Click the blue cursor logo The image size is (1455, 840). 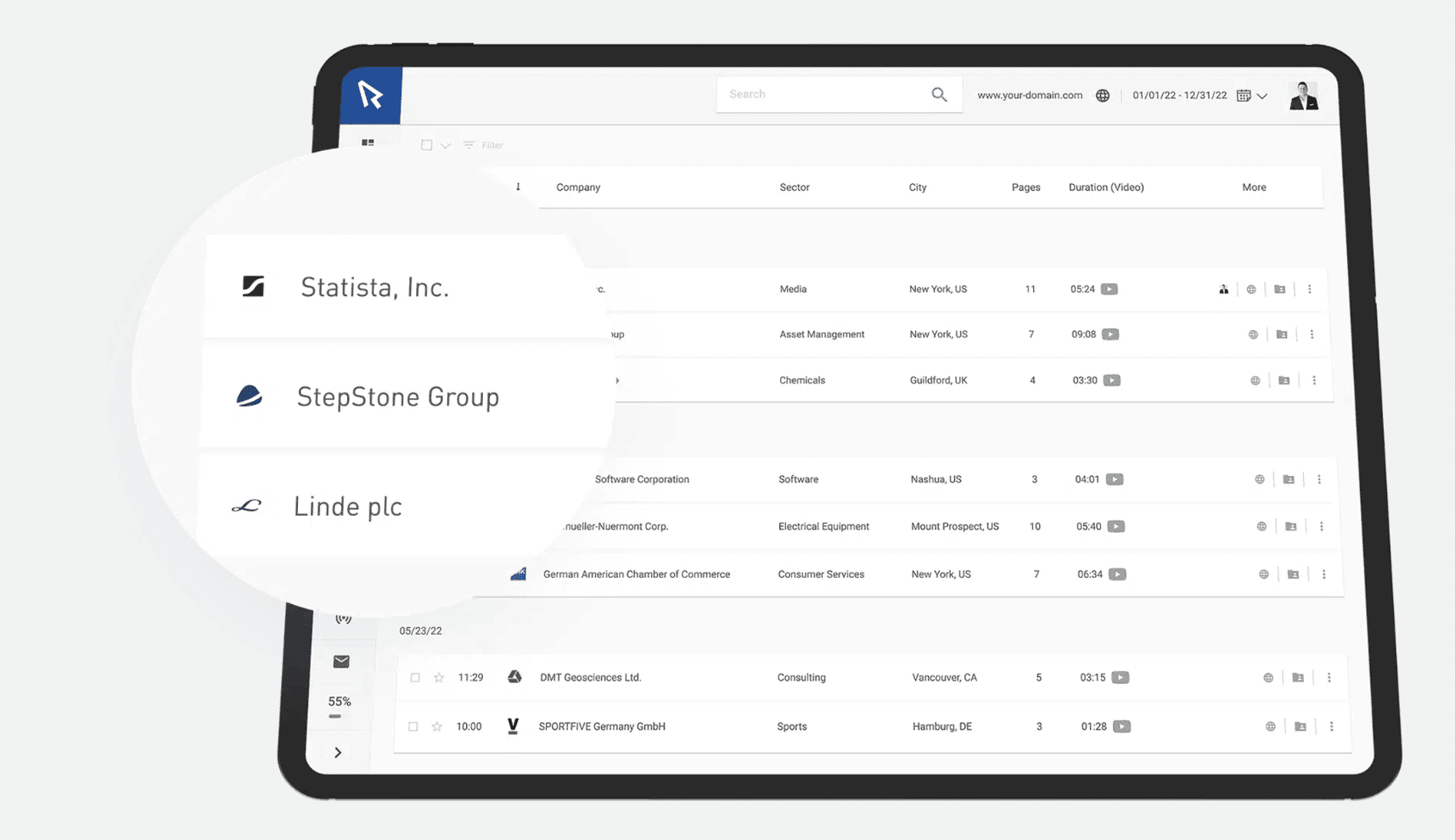[x=371, y=94]
